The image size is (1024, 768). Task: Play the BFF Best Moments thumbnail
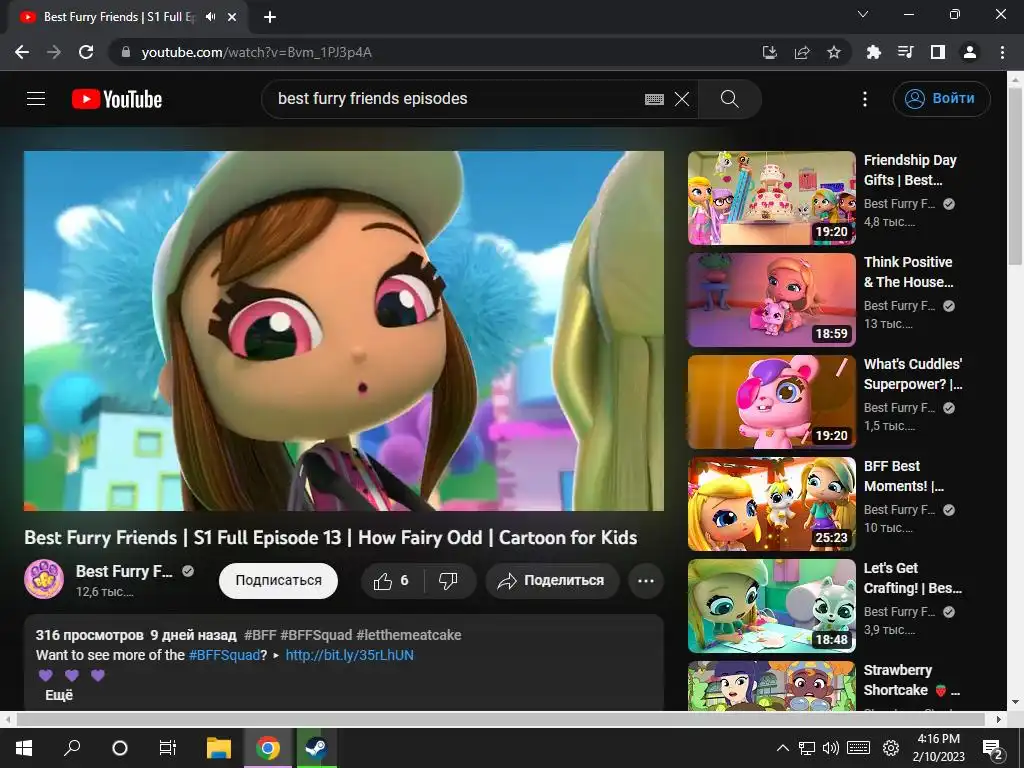771,504
